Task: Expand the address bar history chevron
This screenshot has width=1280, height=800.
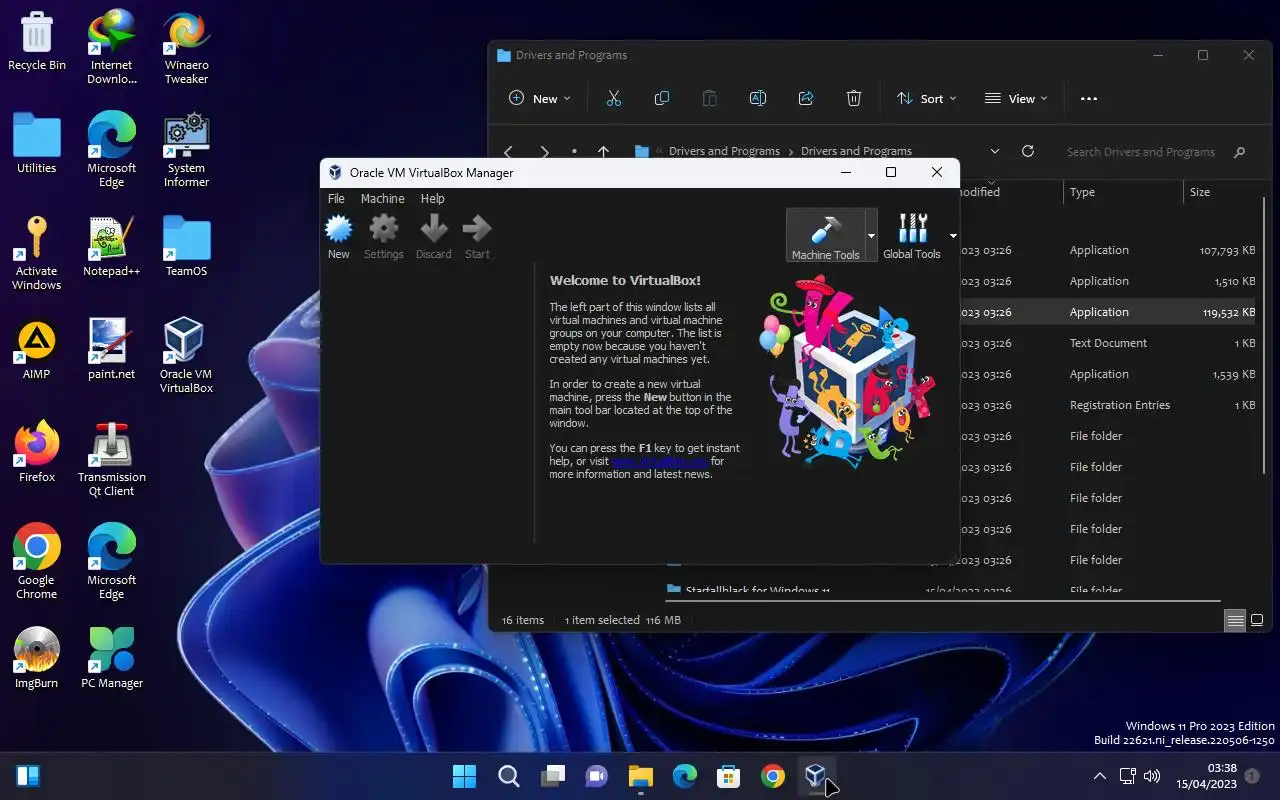Action: pyautogui.click(x=995, y=151)
